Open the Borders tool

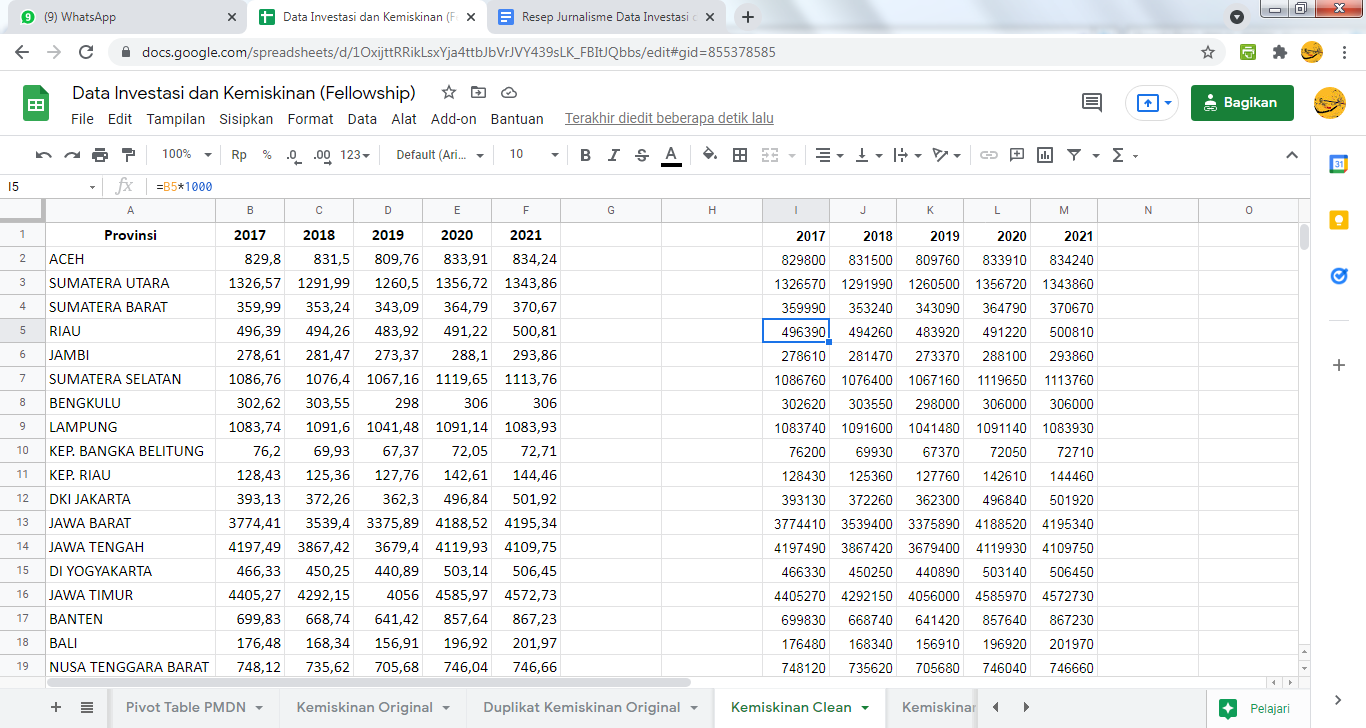click(x=740, y=155)
